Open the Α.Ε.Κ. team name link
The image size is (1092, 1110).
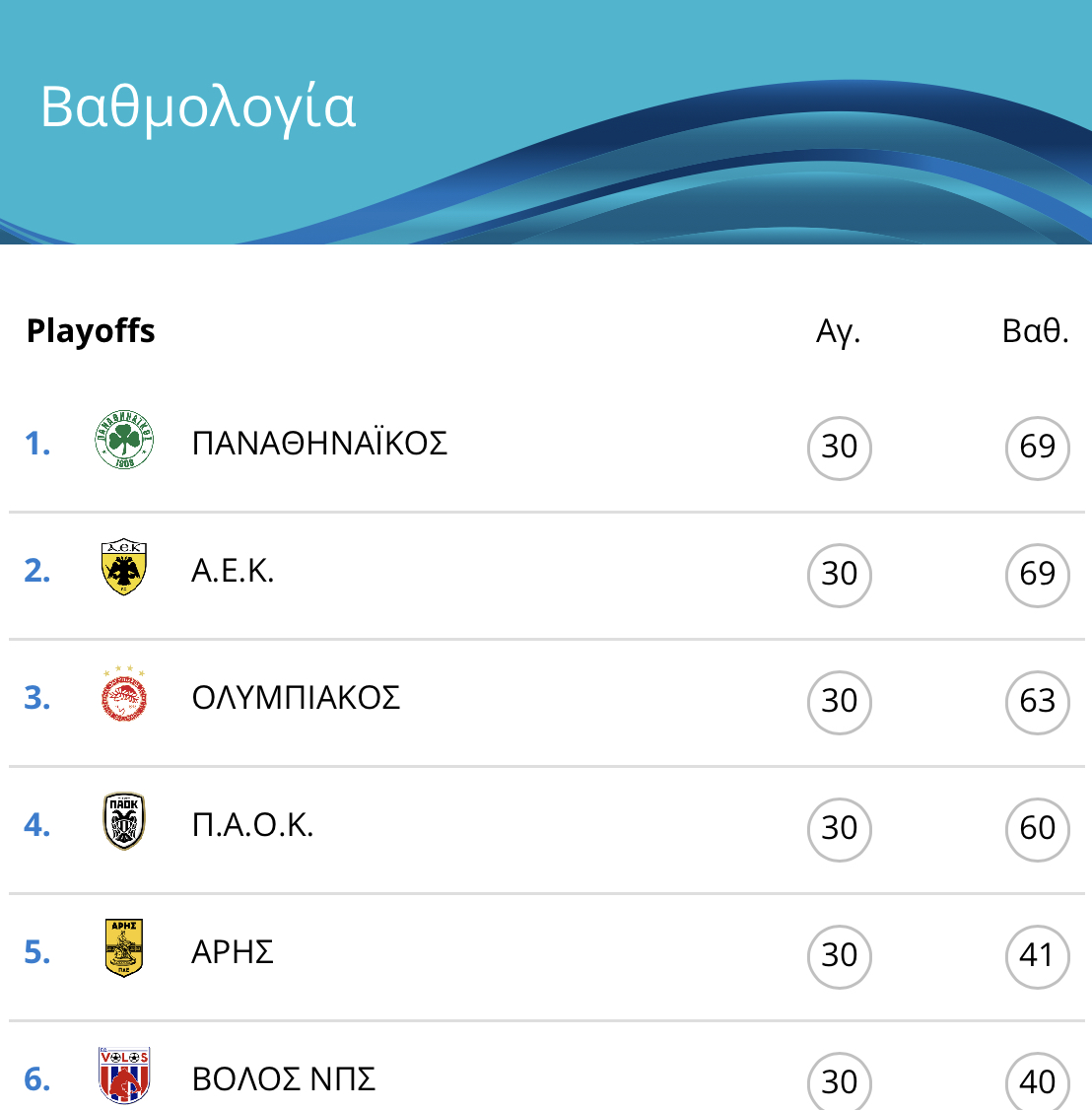233,571
